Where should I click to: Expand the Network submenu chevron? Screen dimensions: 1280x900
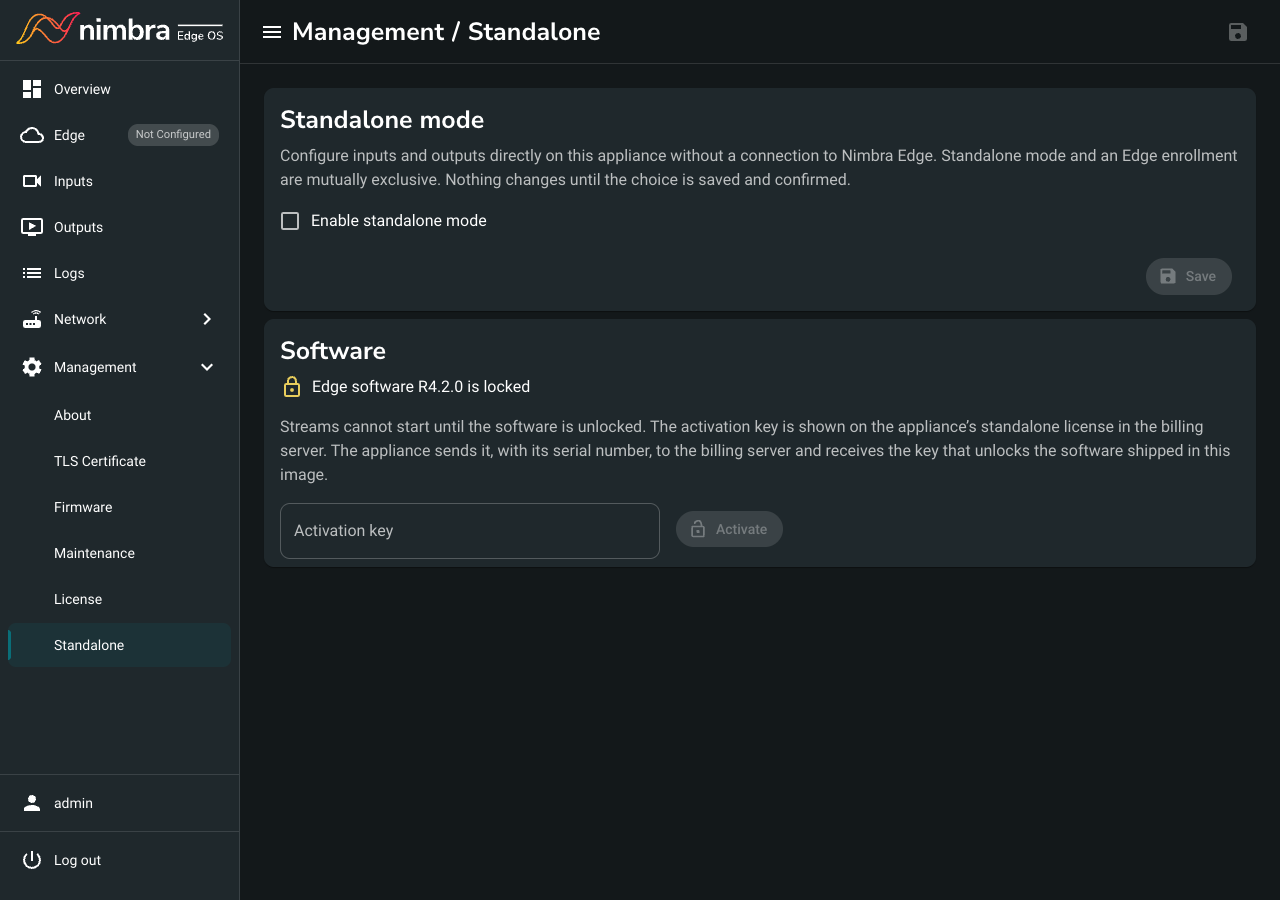pyautogui.click(x=207, y=319)
